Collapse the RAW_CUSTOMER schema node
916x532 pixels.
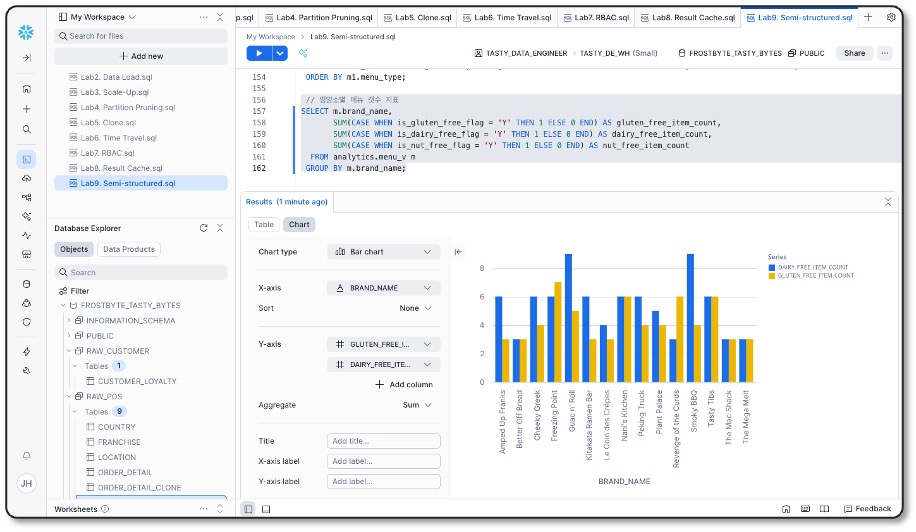pos(69,351)
